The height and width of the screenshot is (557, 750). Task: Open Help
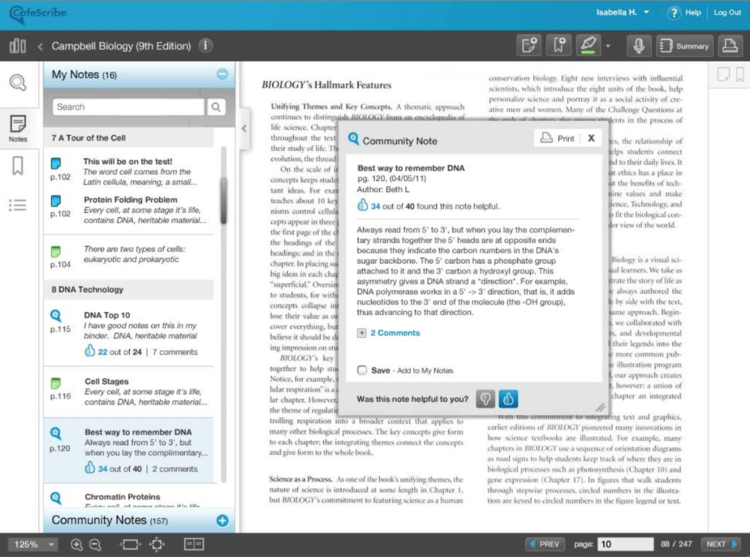click(x=684, y=13)
